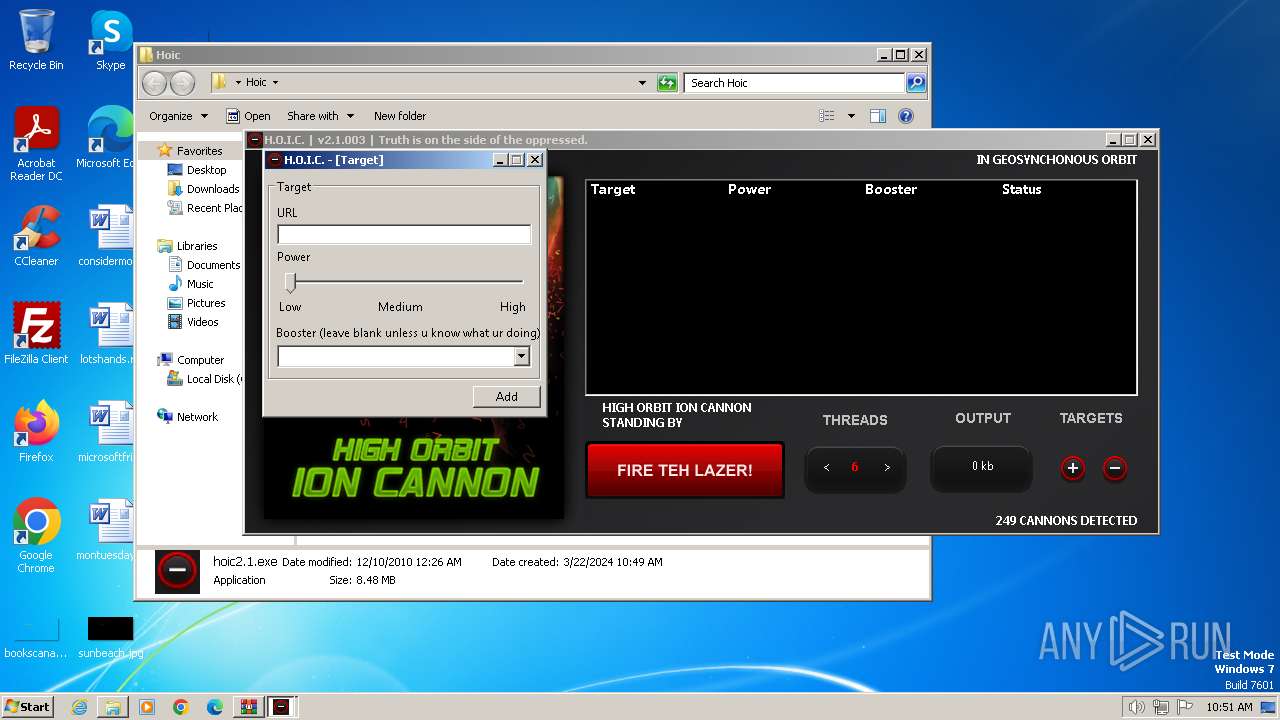Open Google Chrome desktop icon
Viewport: 1280px width, 720px height.
click(x=36, y=536)
